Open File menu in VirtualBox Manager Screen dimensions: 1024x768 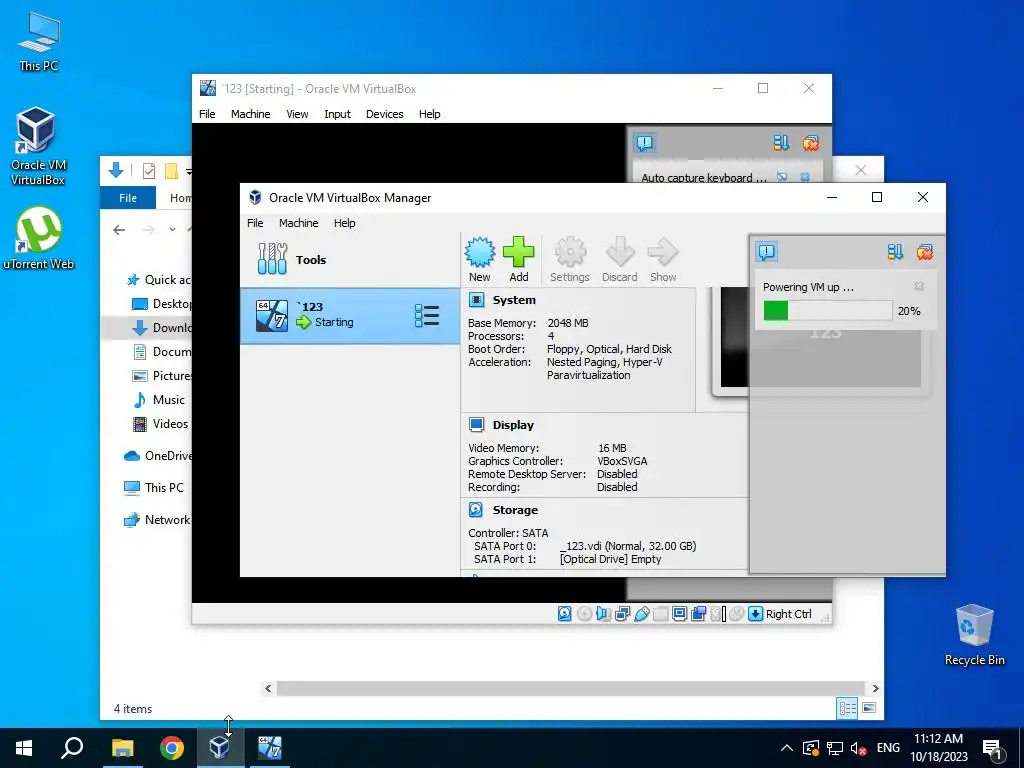click(255, 223)
